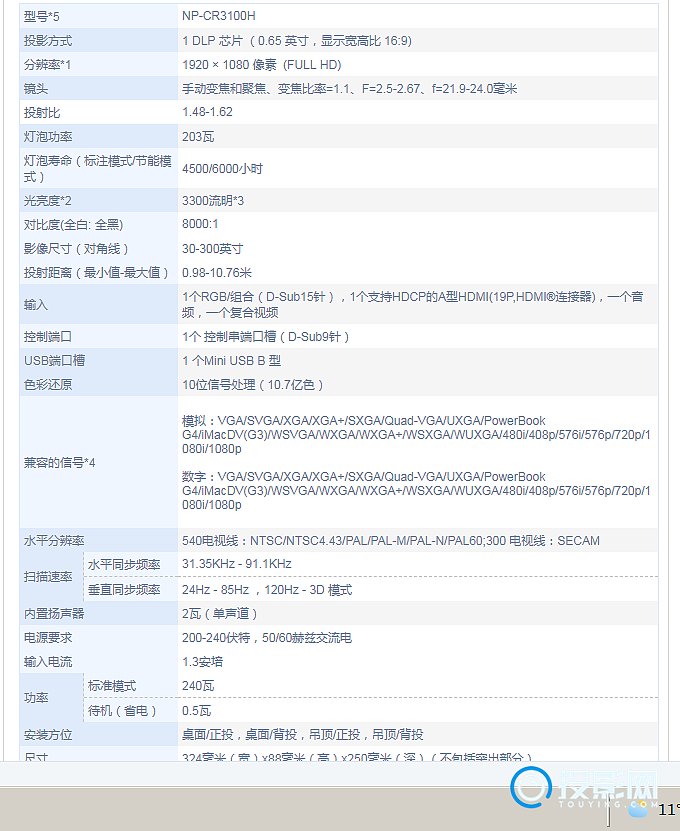
Task: Click the 灯泡寿命（标注模式/节能模式）label
Action: pos(98,169)
